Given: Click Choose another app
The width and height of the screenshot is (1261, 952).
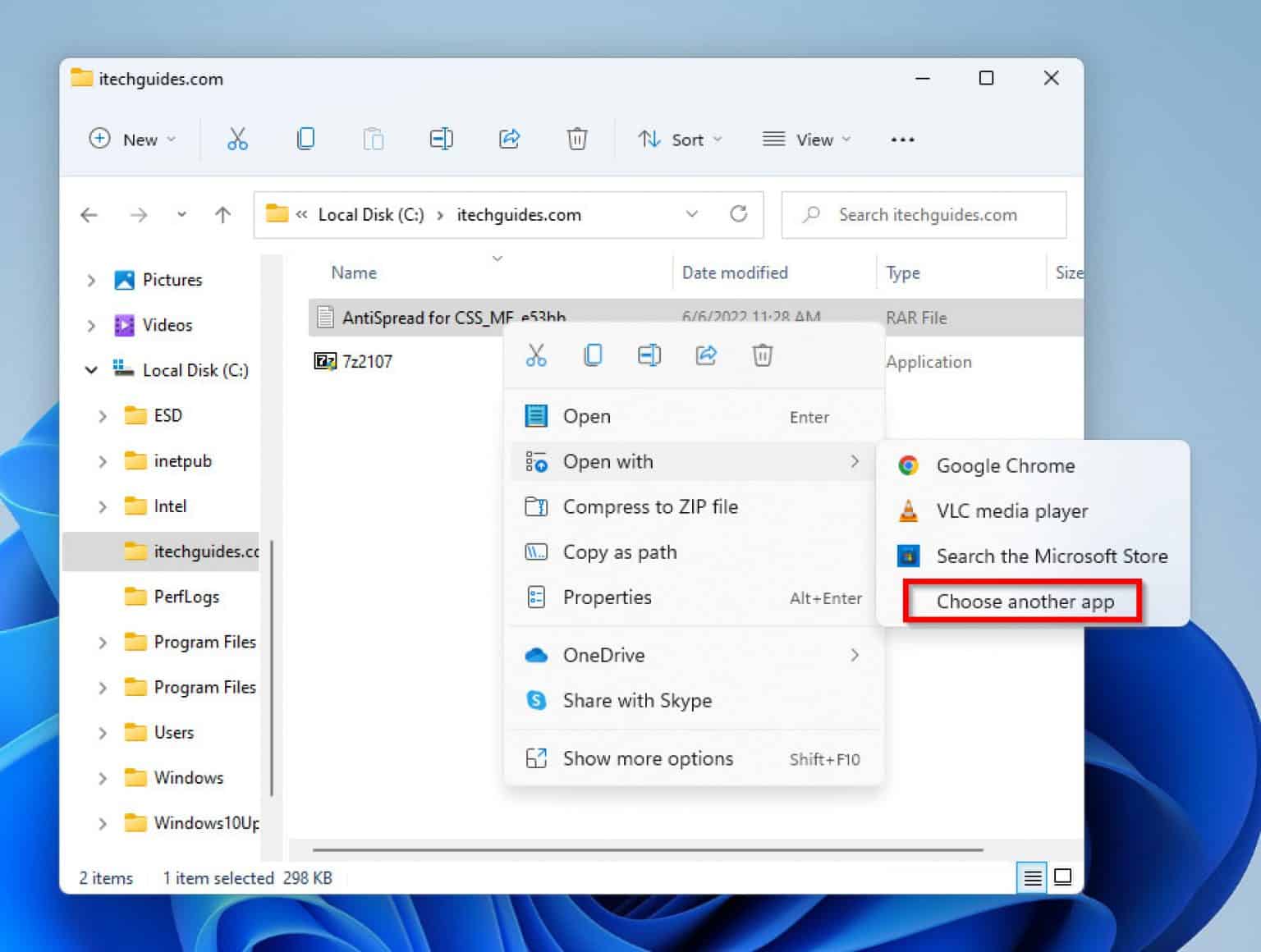Looking at the screenshot, I should (x=1025, y=601).
